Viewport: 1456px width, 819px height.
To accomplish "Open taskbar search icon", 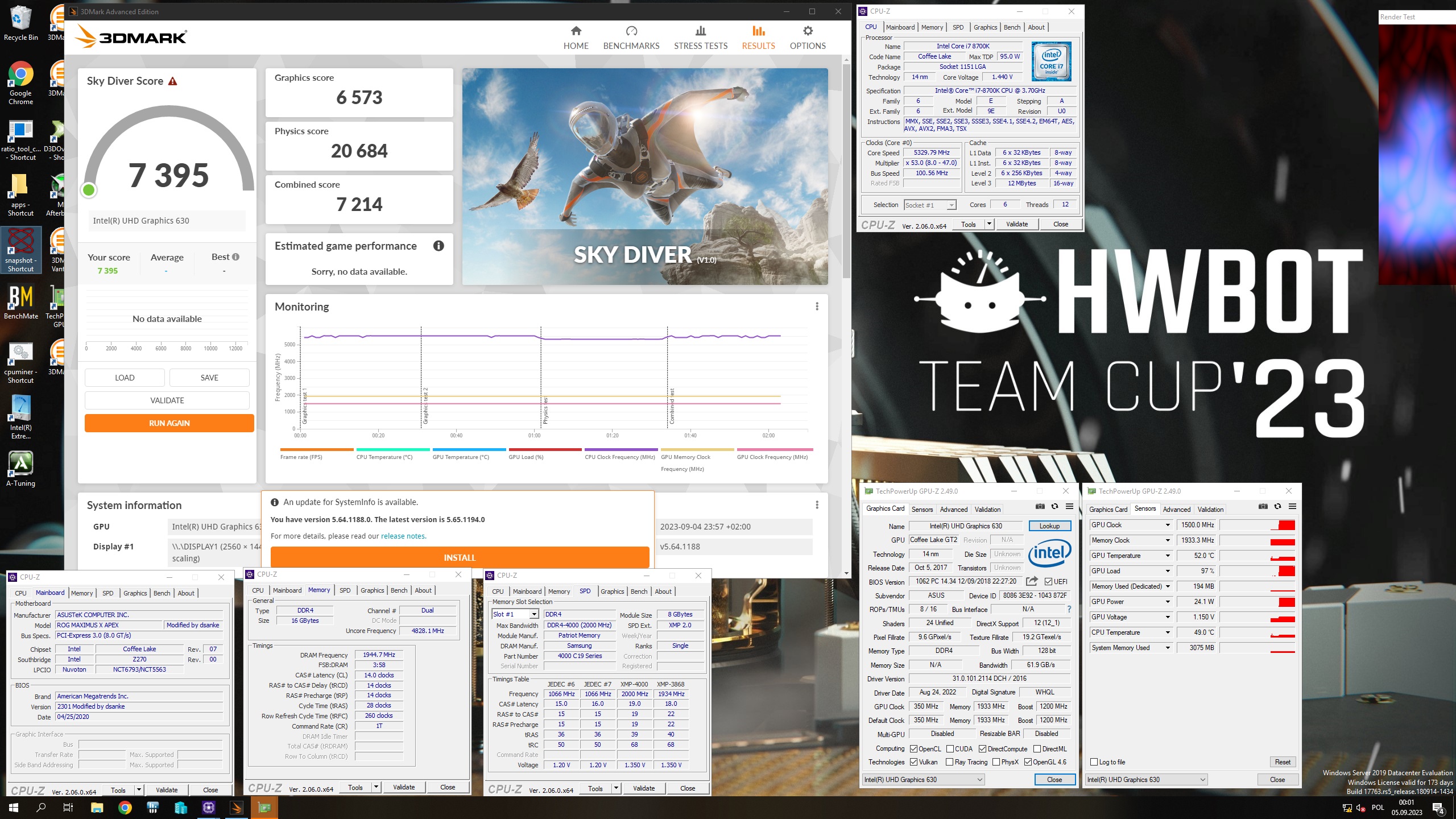I will [41, 808].
